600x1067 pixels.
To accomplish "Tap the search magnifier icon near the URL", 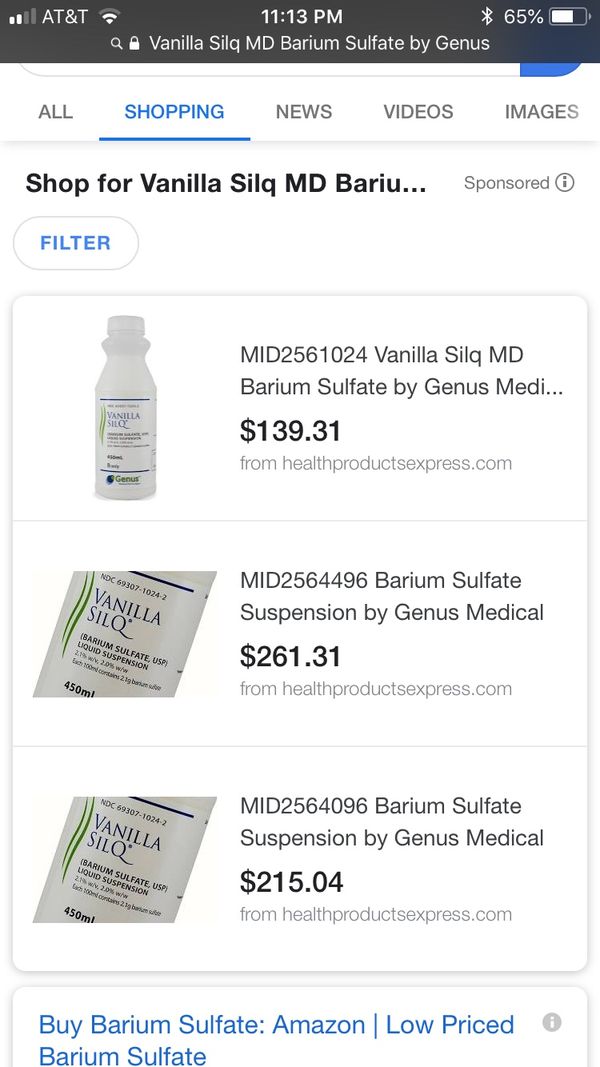I will pos(117,44).
